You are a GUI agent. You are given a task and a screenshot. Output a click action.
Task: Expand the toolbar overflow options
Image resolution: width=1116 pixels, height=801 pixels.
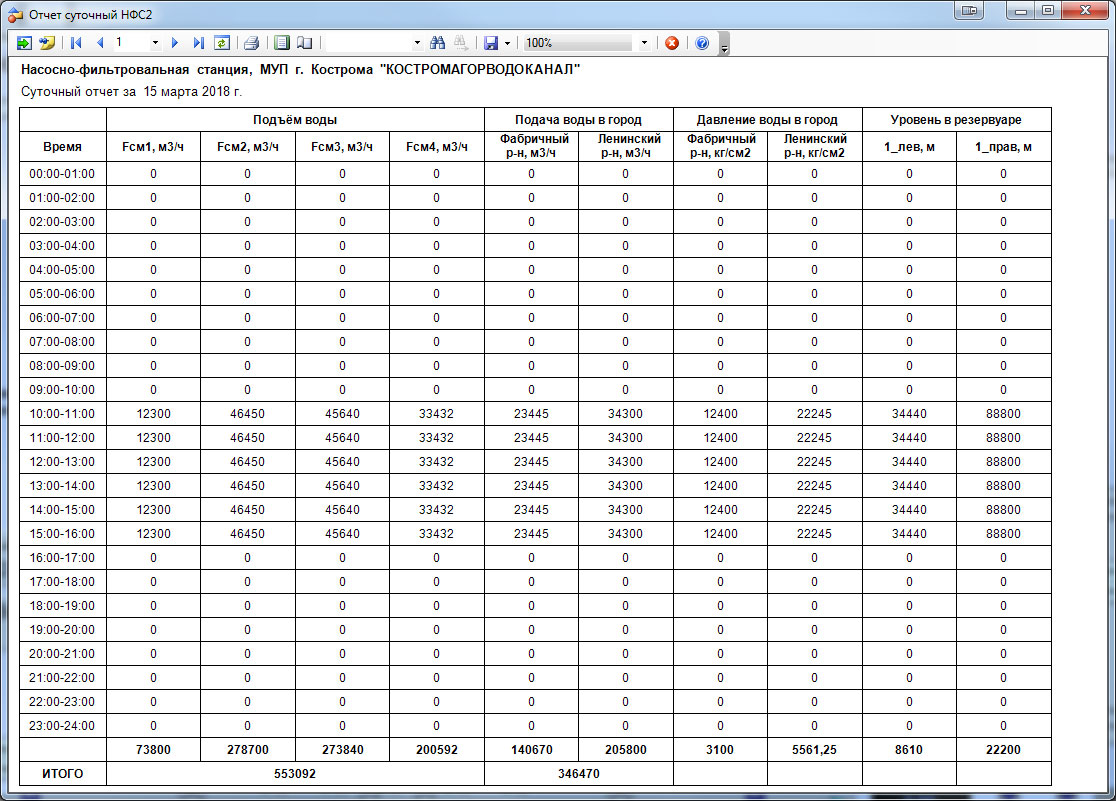(x=724, y=44)
